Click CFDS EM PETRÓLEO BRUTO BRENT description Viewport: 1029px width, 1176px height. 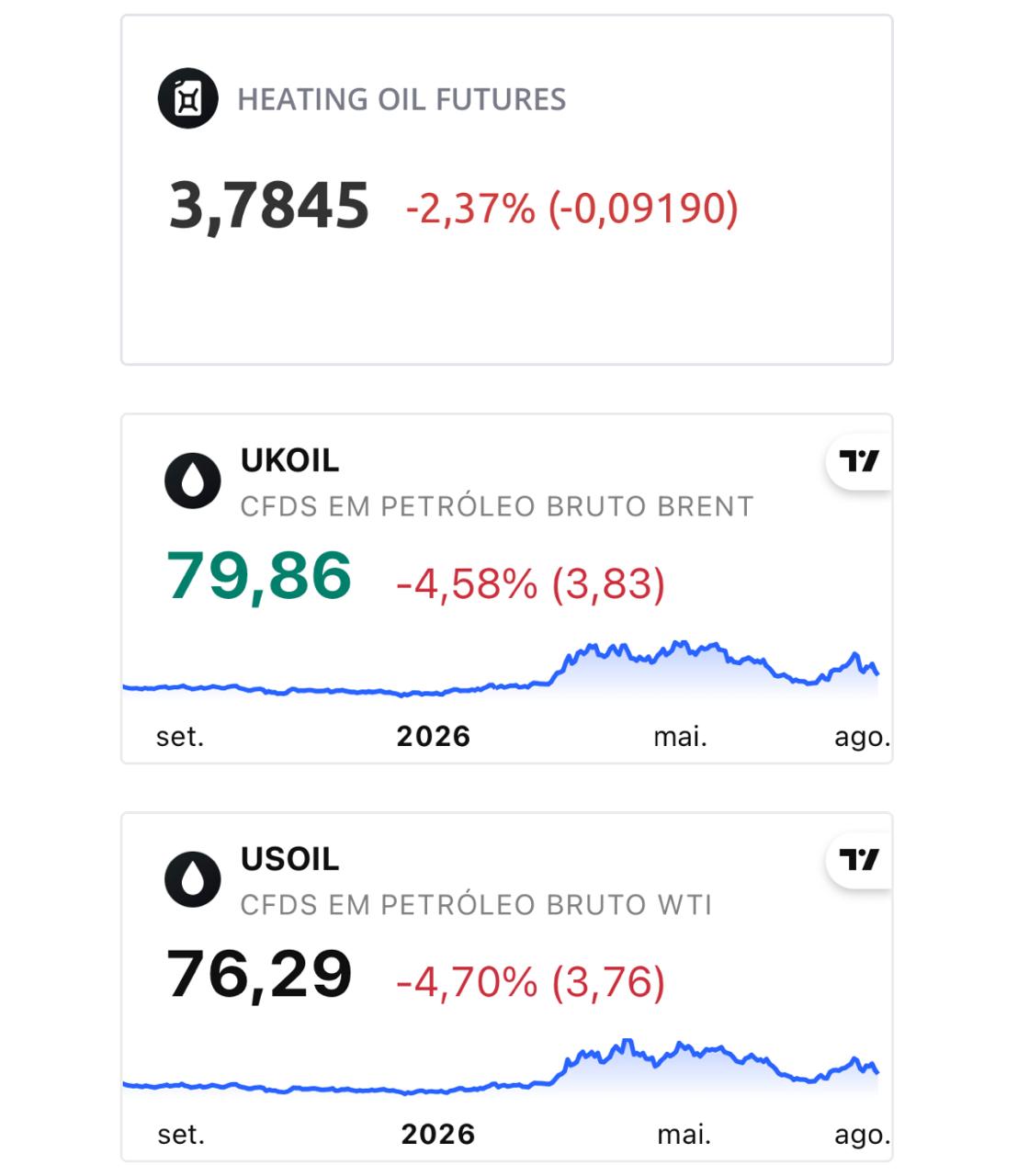pos(497,507)
